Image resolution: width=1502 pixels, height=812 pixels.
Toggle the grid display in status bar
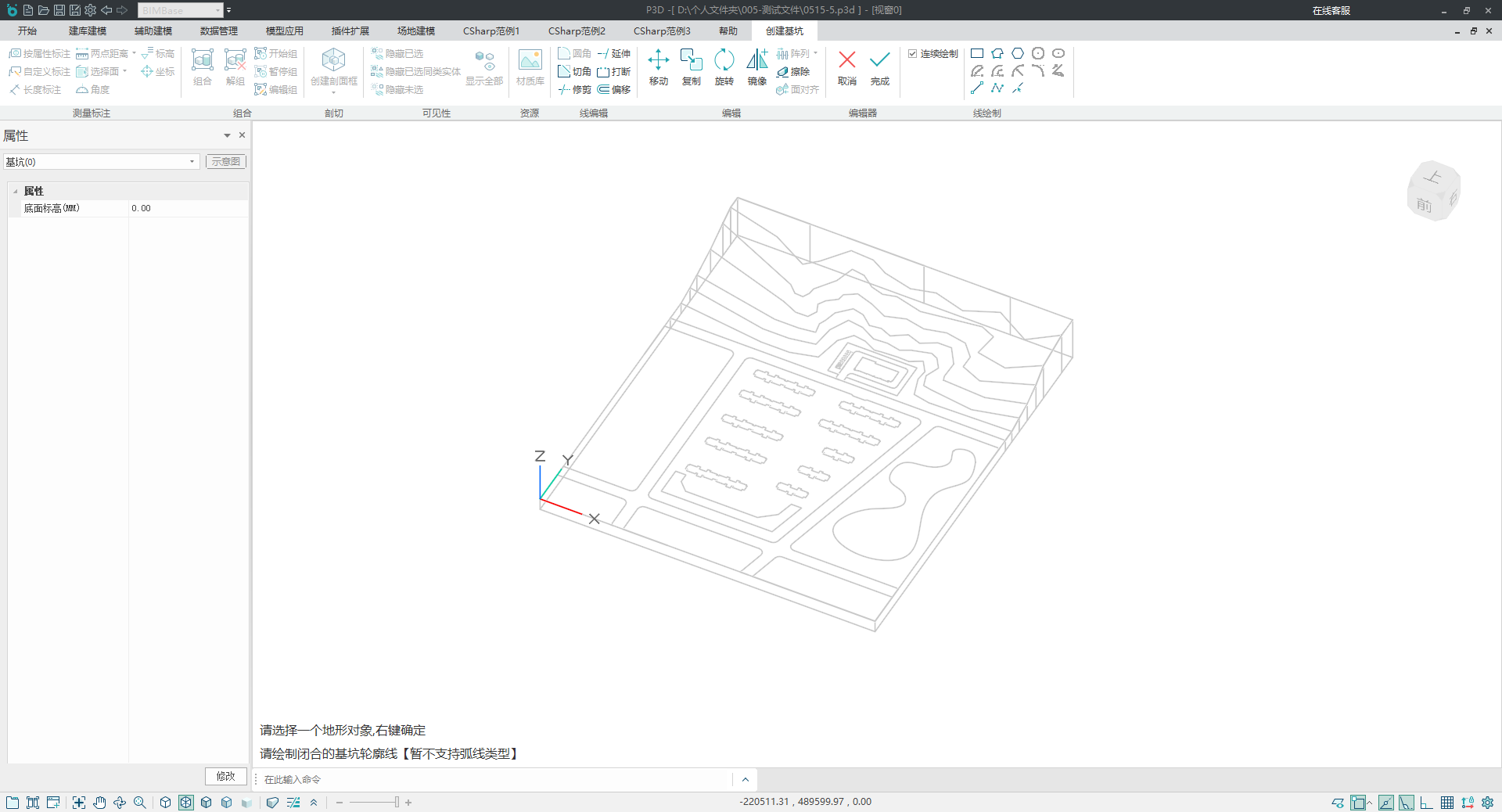point(1447,803)
